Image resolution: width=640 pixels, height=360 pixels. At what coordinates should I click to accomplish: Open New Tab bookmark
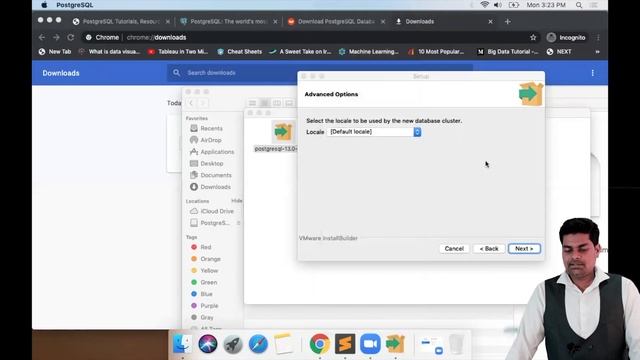click(x=55, y=52)
